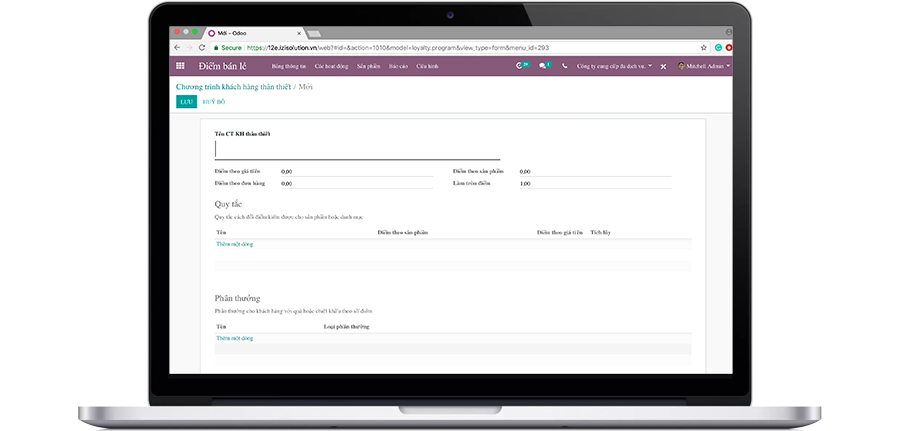Click the browser back arrow
900x431 pixels.
177,47
